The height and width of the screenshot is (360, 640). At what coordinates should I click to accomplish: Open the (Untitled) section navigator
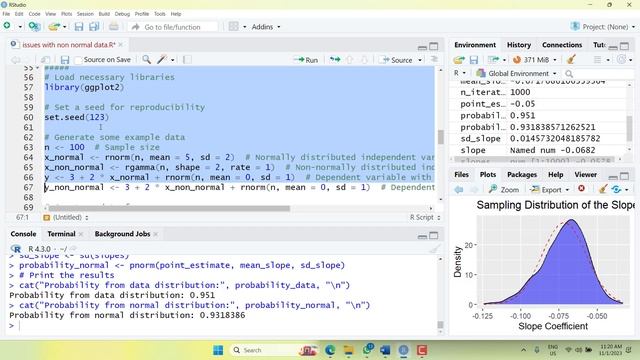click(66, 218)
